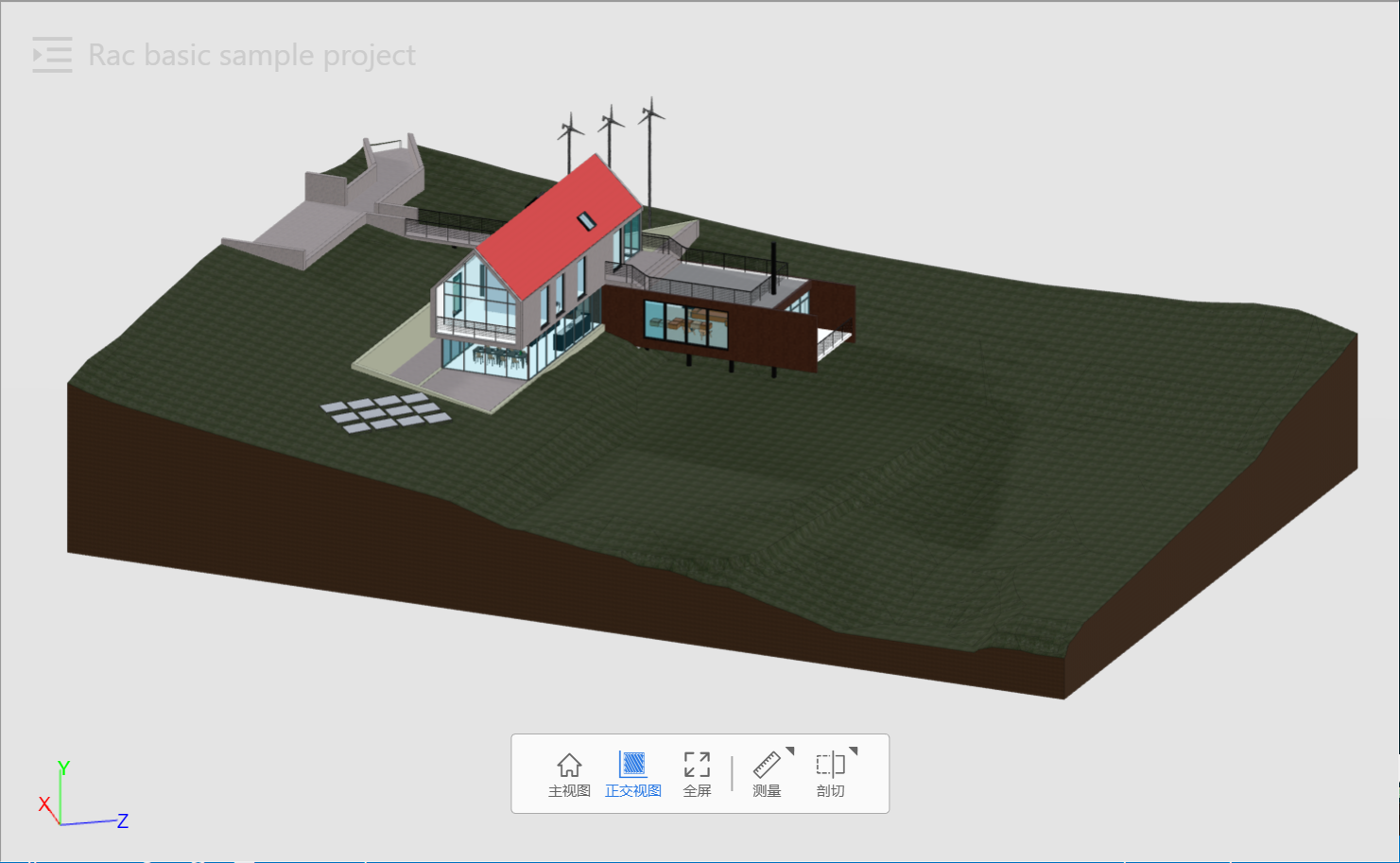
Task: Click the blue Z axis label
Action: pos(122,820)
